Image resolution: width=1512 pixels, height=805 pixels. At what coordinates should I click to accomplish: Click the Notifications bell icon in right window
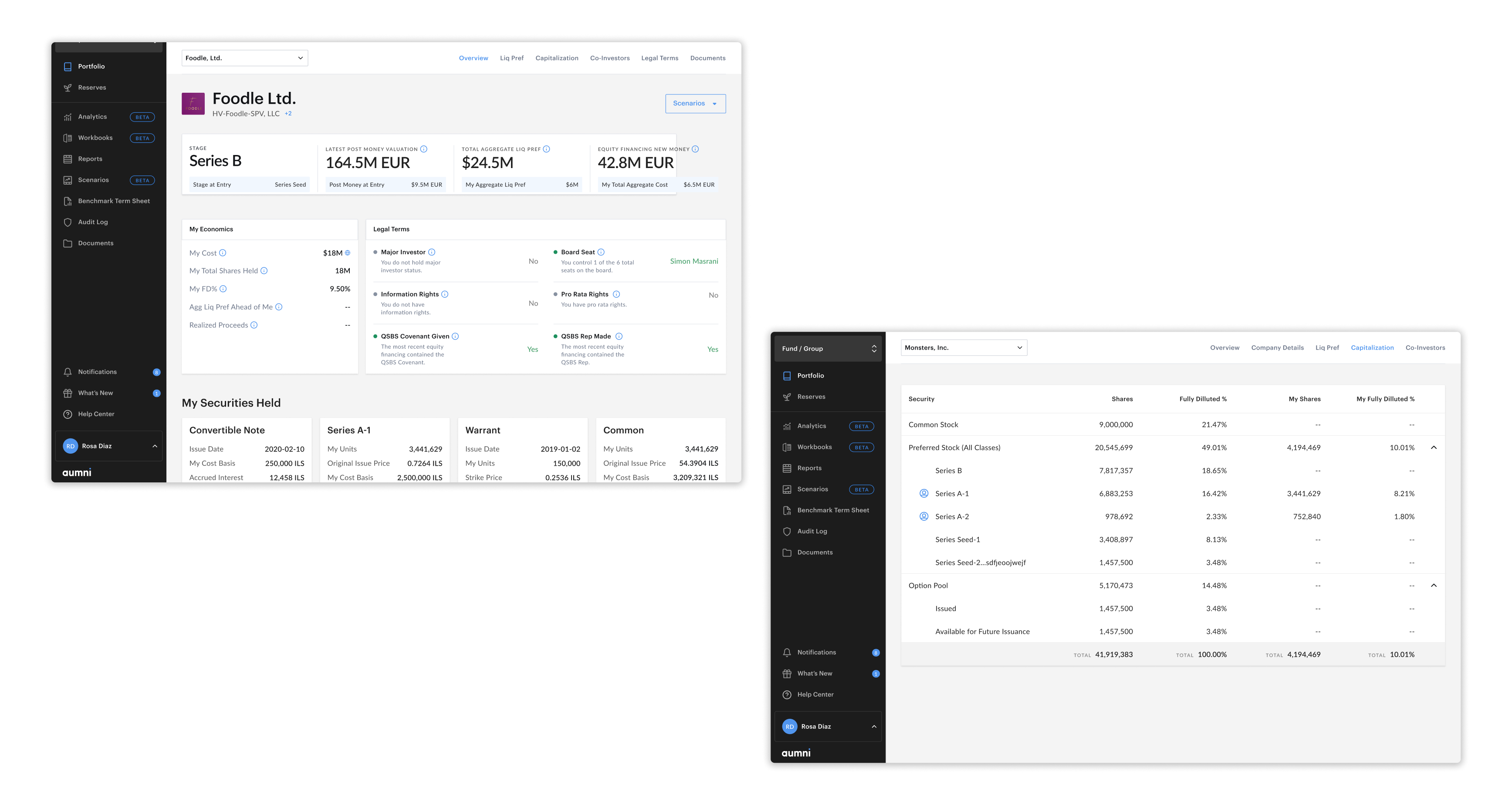(x=787, y=653)
